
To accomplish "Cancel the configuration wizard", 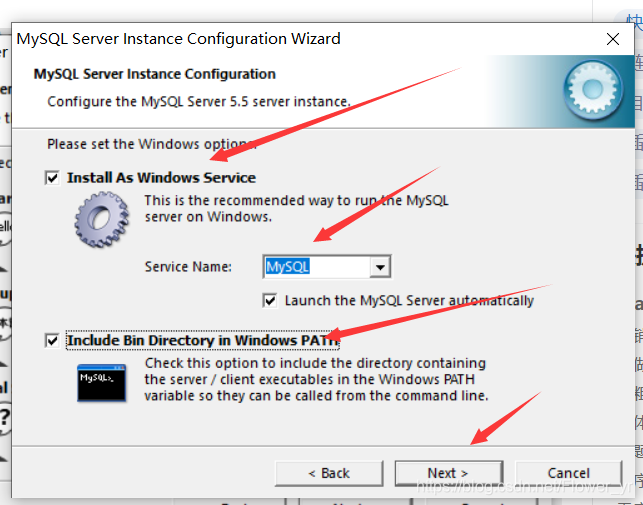I will click(568, 473).
